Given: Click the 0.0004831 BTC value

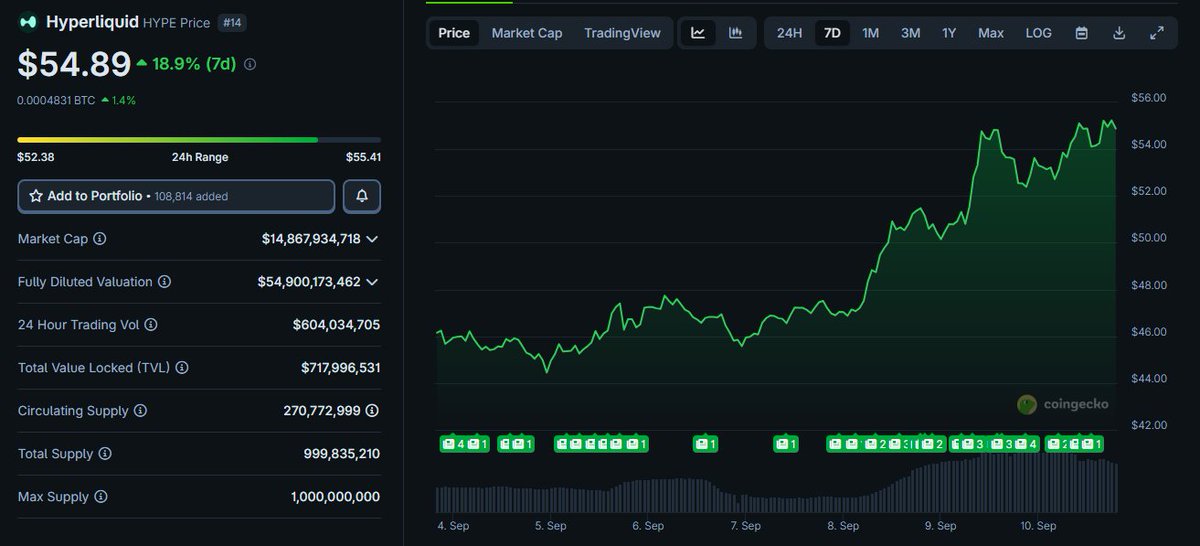Looking at the screenshot, I should 55,100.
